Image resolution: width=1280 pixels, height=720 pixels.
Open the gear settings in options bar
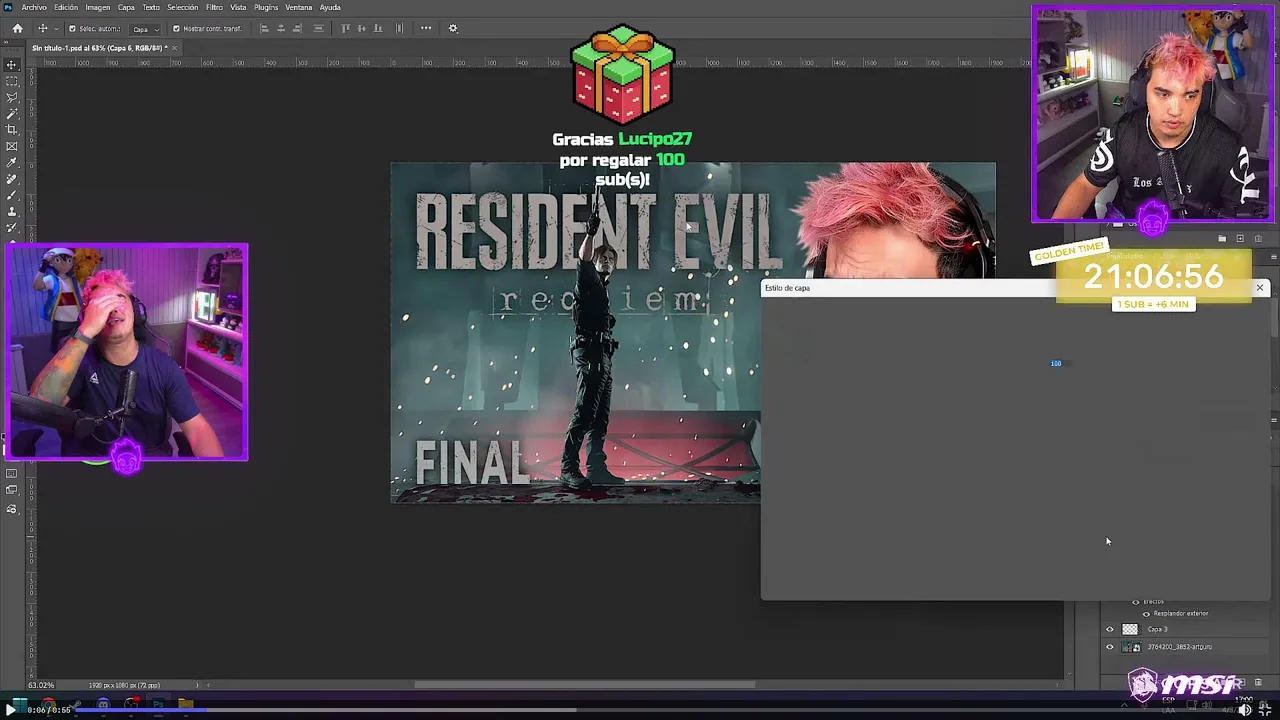coord(453,28)
